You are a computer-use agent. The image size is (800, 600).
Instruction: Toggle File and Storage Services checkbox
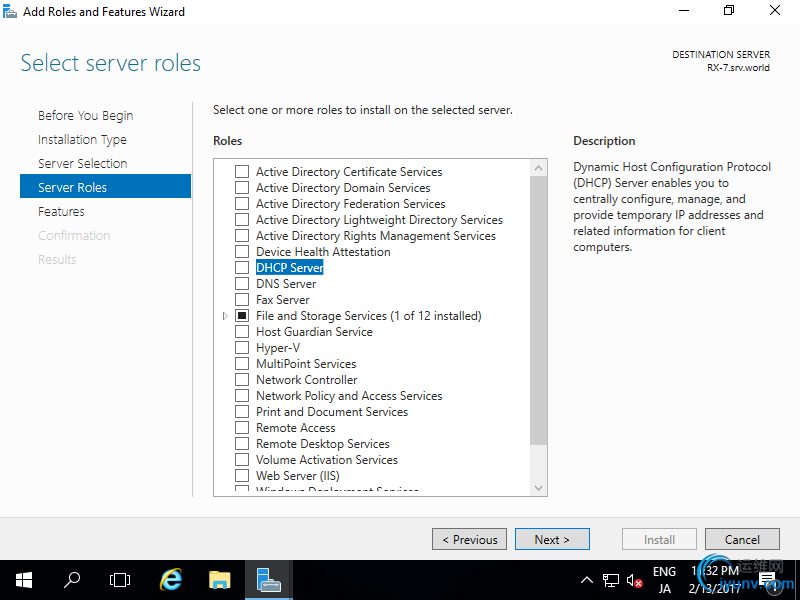pyautogui.click(x=242, y=315)
